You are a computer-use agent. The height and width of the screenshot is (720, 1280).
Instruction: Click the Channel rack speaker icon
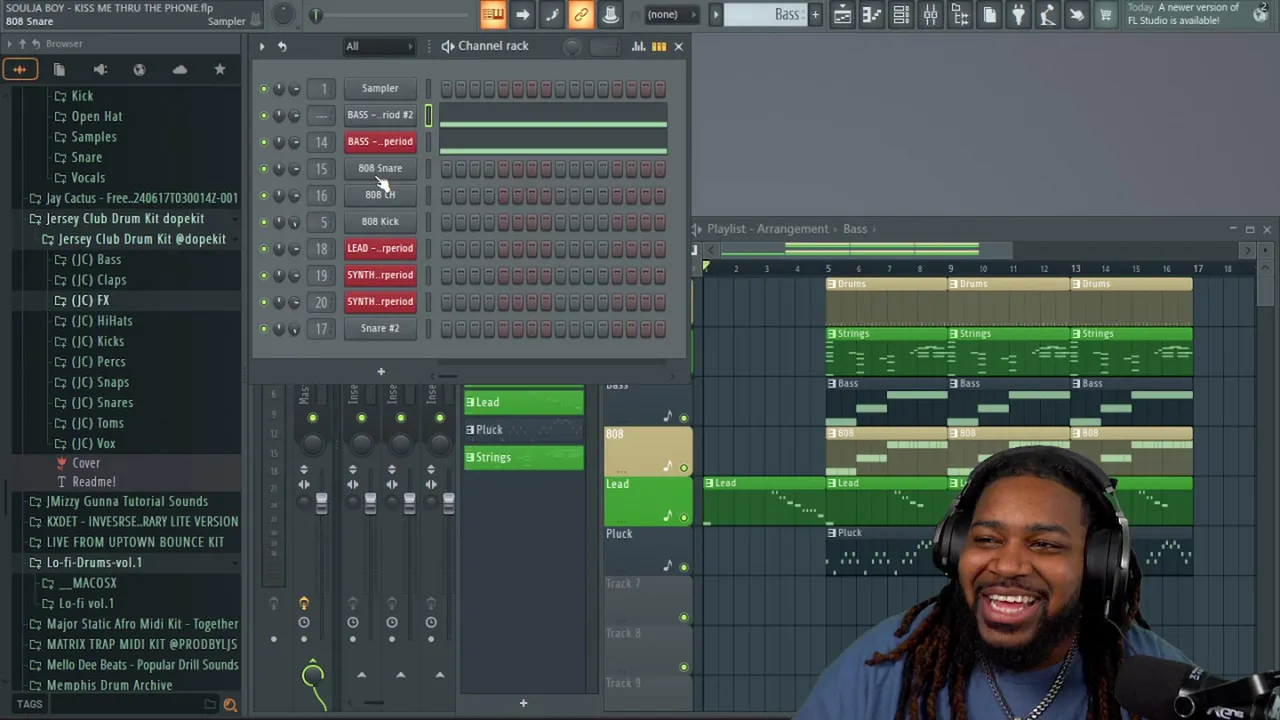point(448,46)
